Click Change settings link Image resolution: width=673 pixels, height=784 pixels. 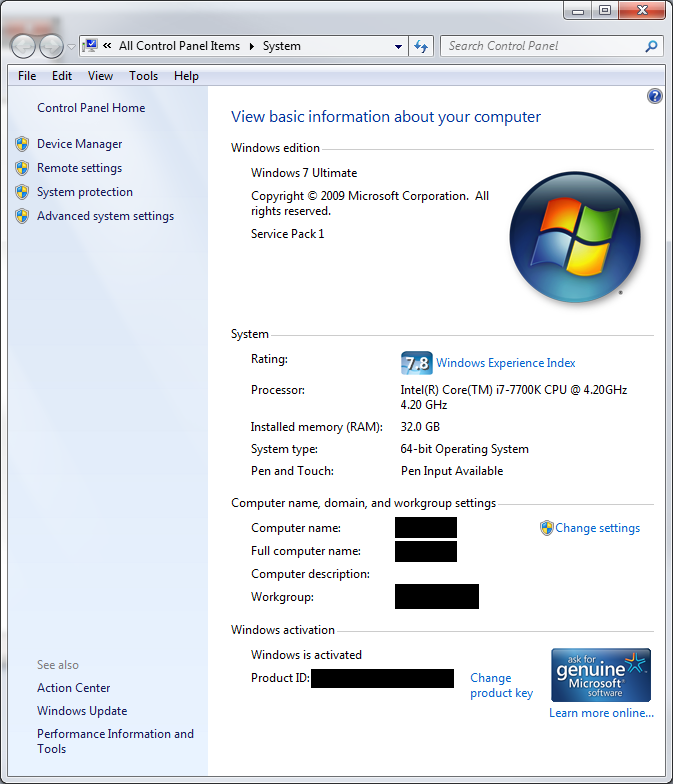[598, 528]
